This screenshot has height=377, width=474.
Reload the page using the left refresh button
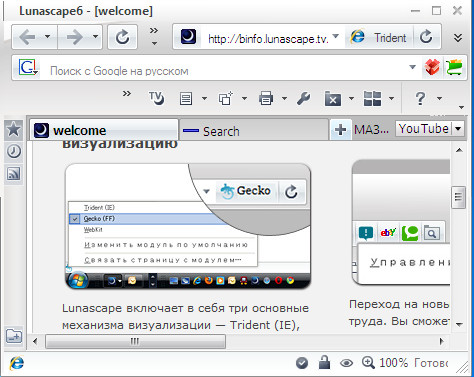click(122, 37)
